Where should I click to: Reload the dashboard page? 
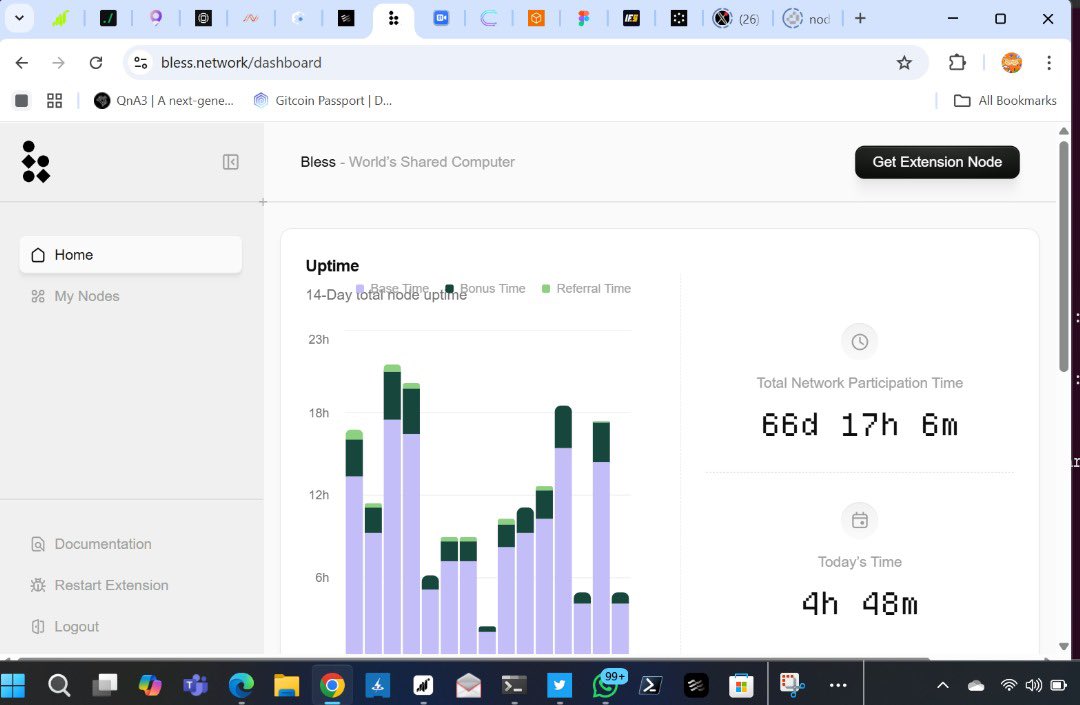[96, 63]
